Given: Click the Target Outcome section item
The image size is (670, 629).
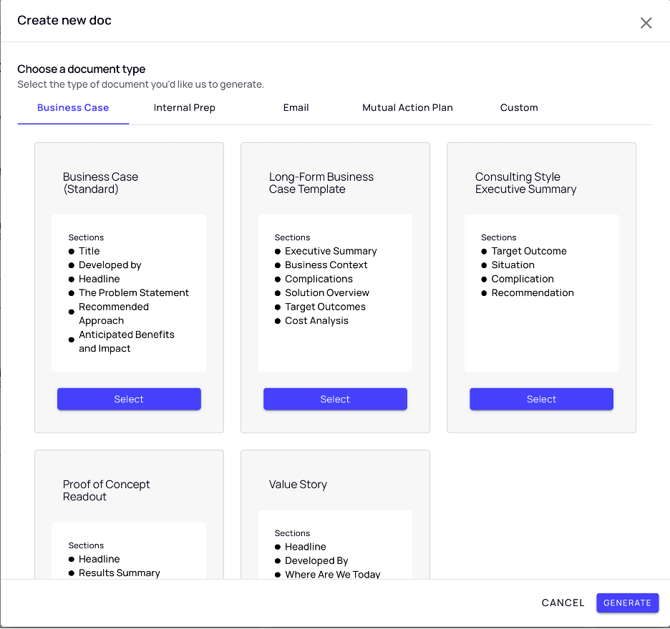Looking at the screenshot, I should (x=529, y=251).
